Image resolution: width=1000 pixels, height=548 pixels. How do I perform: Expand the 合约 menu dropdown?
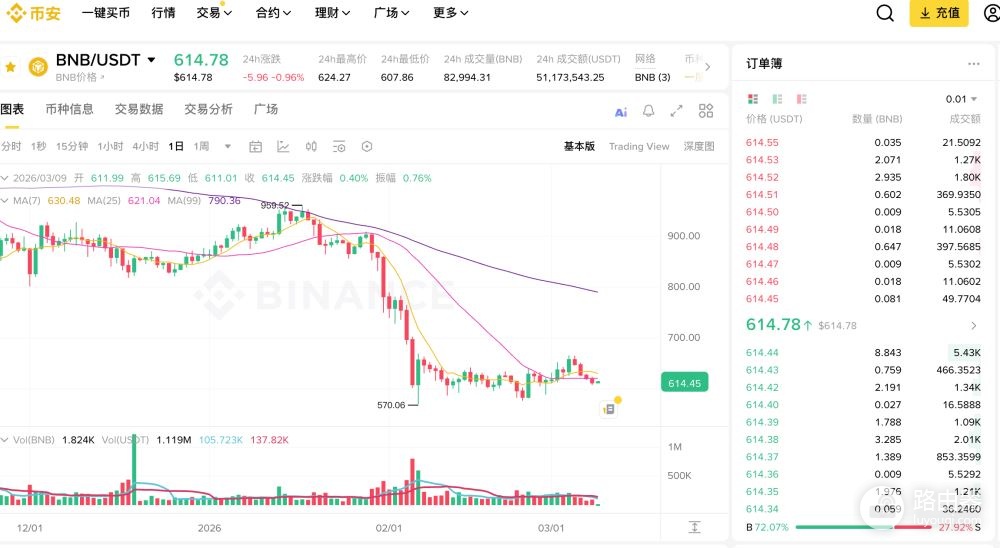[x=274, y=13]
